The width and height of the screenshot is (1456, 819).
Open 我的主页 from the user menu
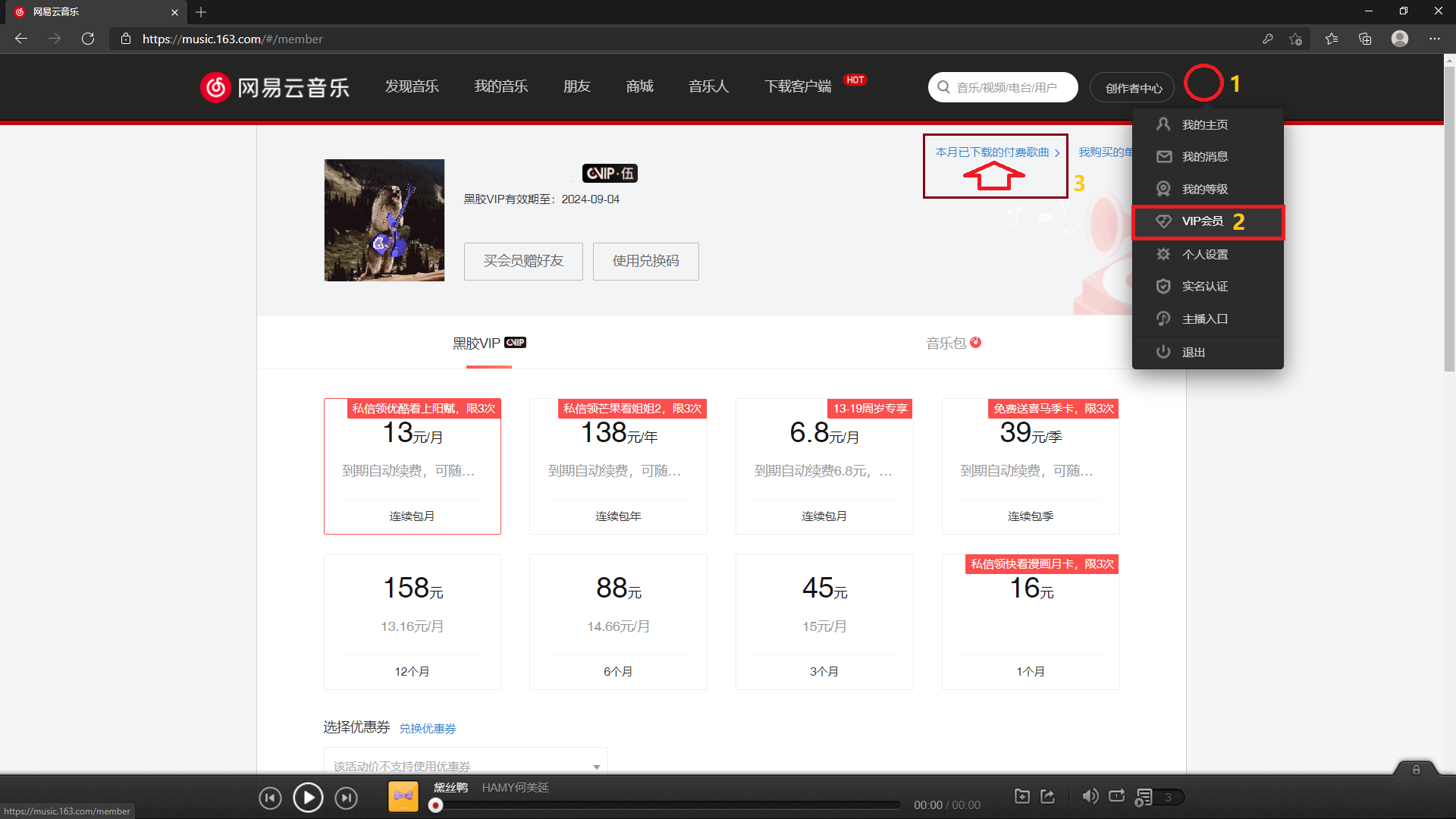coord(1207,124)
